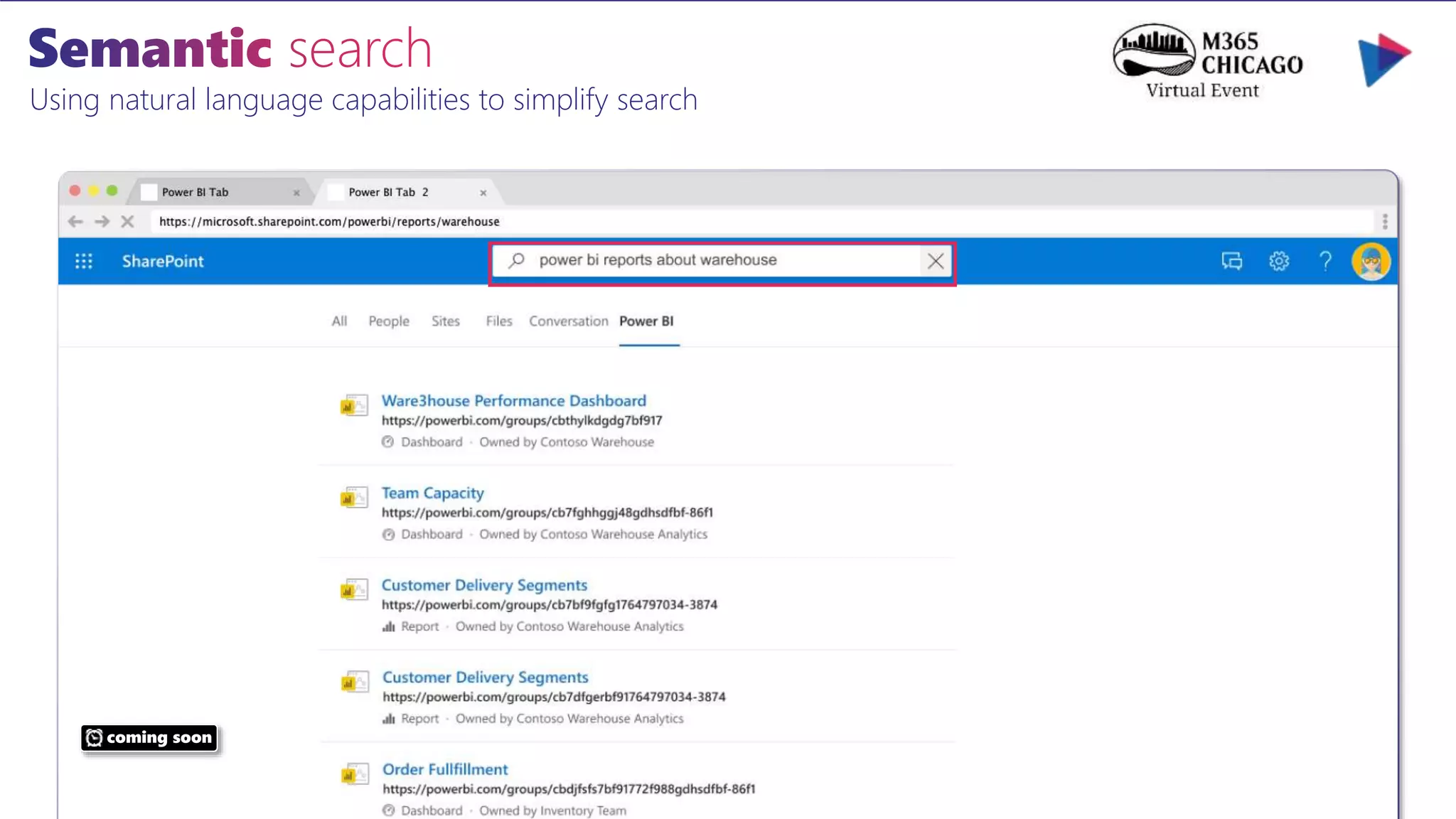The height and width of the screenshot is (819, 1456).
Task: Open the help question mark icon
Action: (x=1325, y=261)
